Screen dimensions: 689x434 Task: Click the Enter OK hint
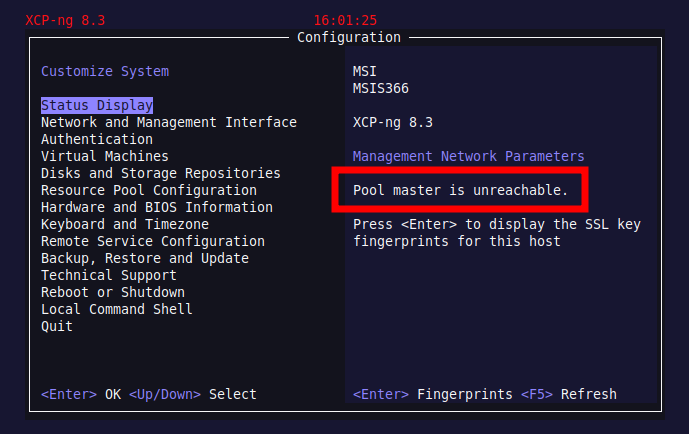point(81,394)
